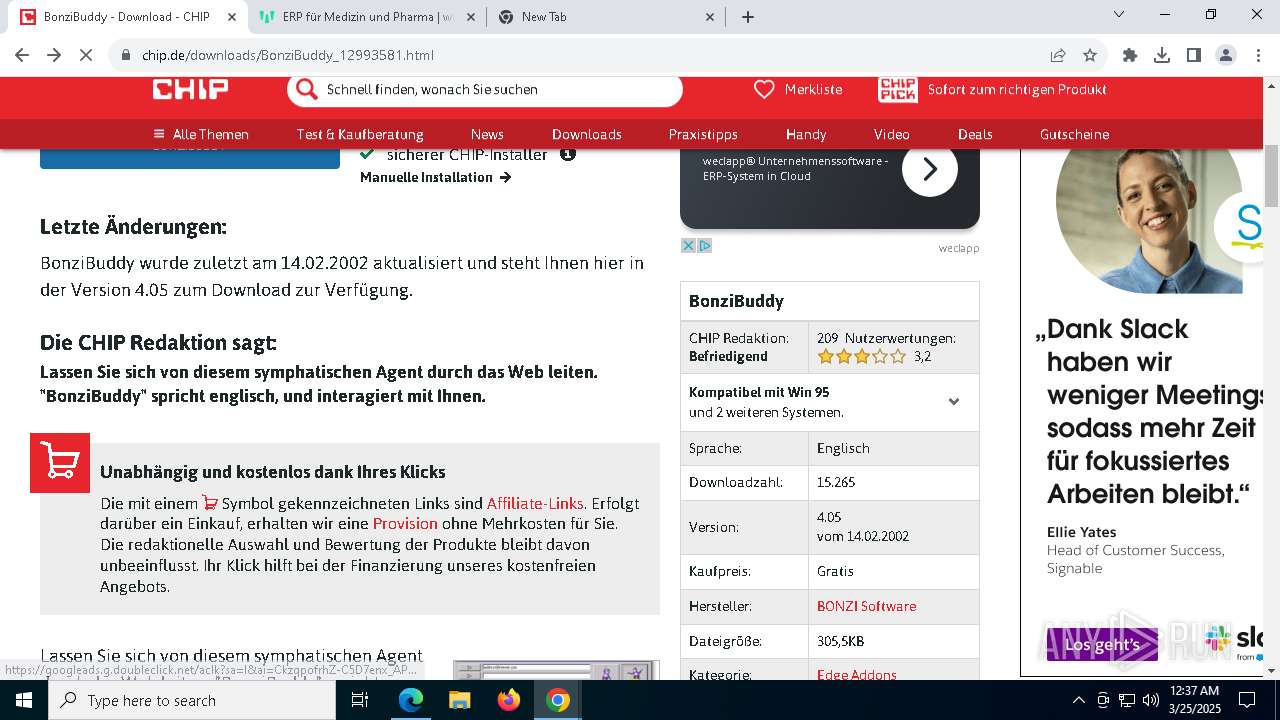Click the browser back arrow
The image size is (1280, 720).
click(22, 55)
